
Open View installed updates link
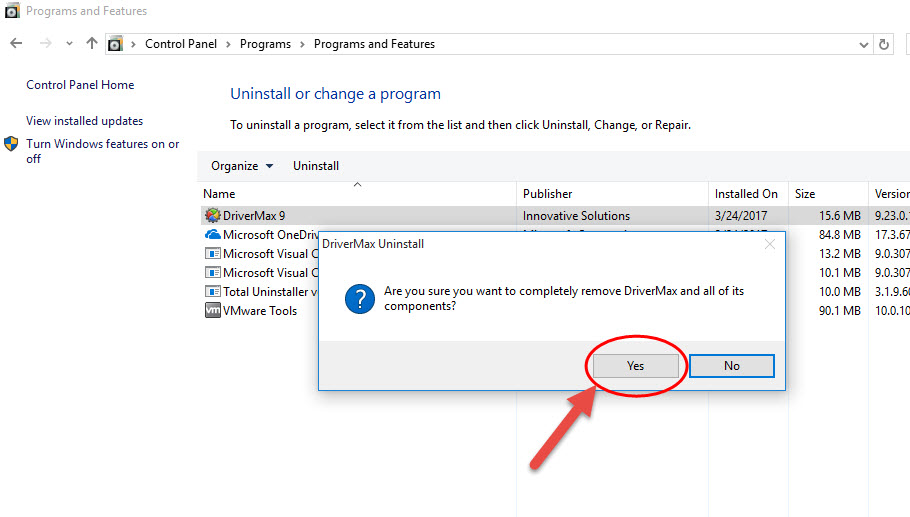84,121
